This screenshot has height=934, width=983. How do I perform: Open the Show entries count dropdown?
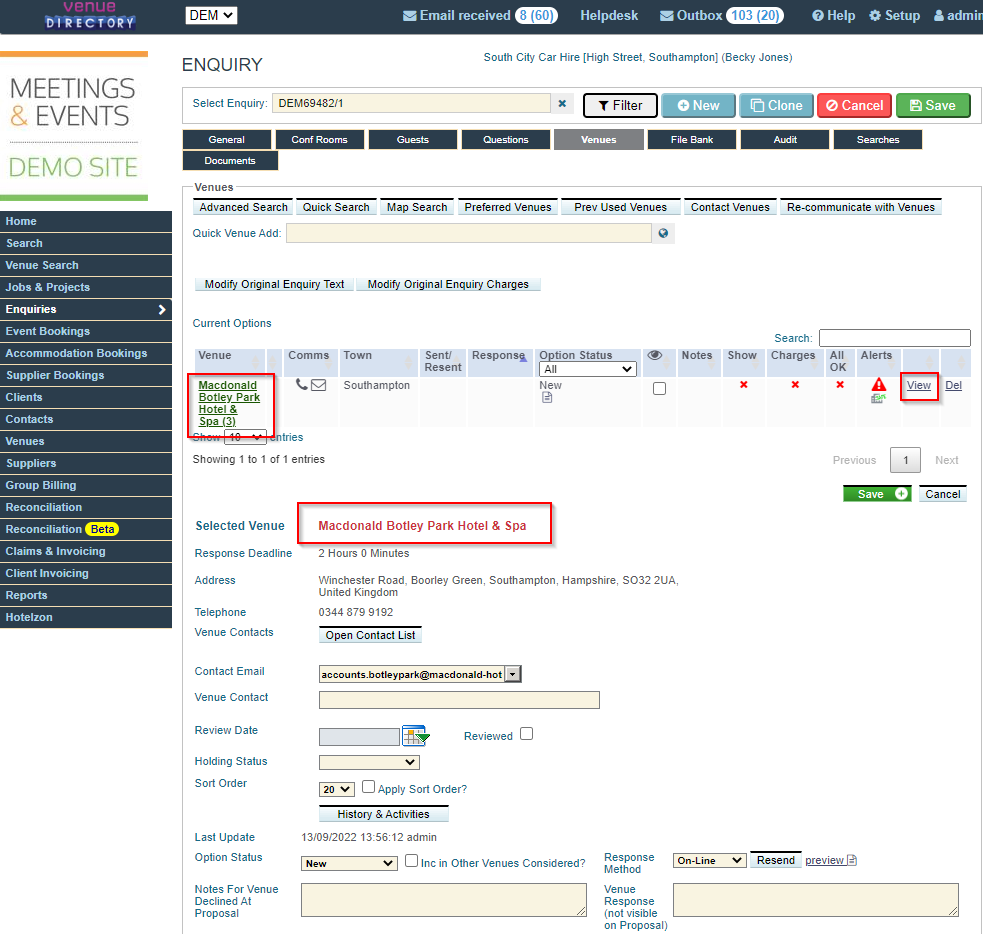245,437
